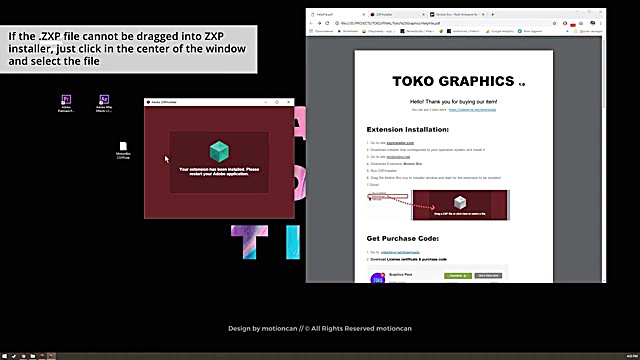
Task: Open the Apps shortcut in bookmarks bar
Action: (x=322, y=31)
